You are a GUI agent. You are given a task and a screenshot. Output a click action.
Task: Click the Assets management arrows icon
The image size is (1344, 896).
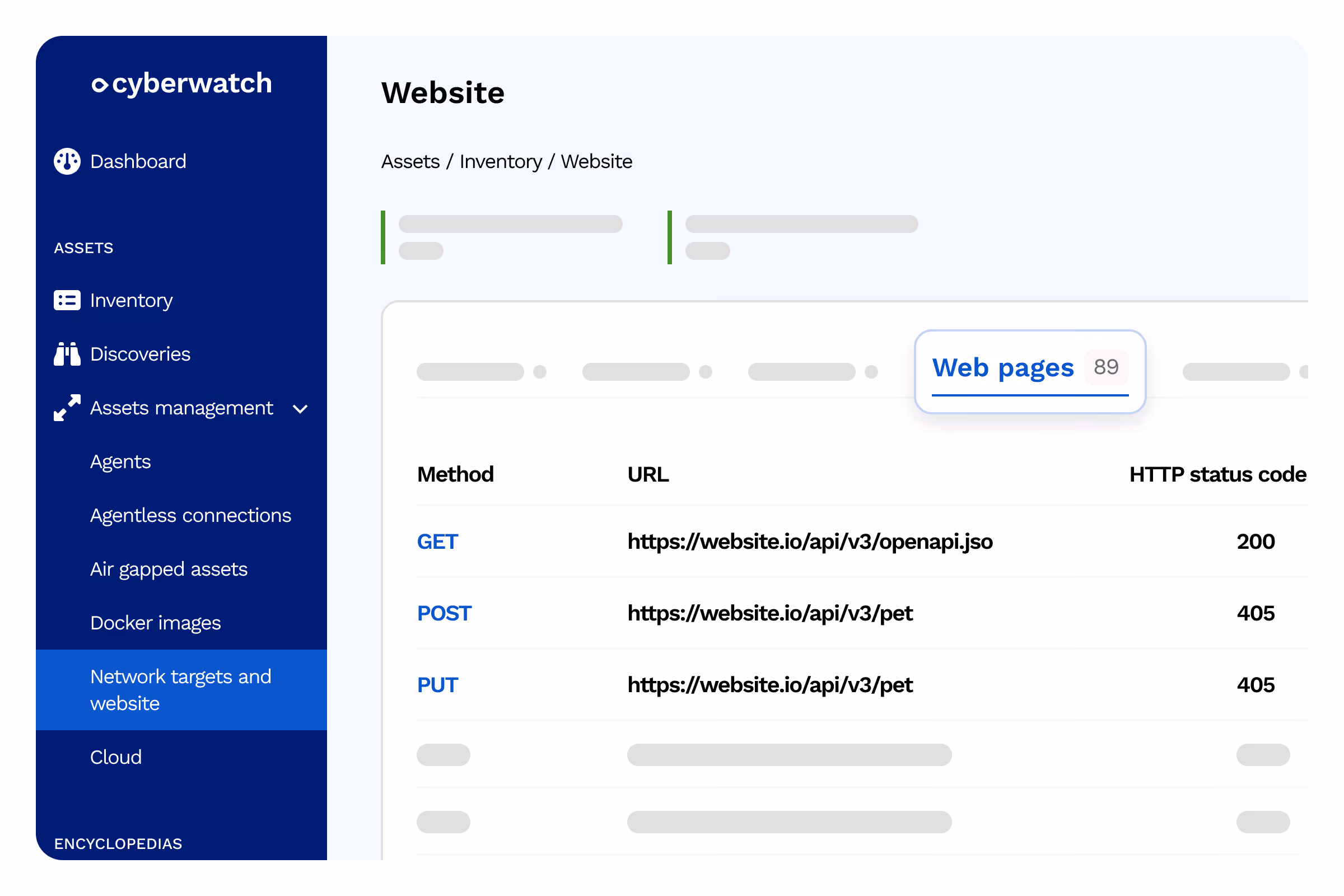[x=67, y=408]
